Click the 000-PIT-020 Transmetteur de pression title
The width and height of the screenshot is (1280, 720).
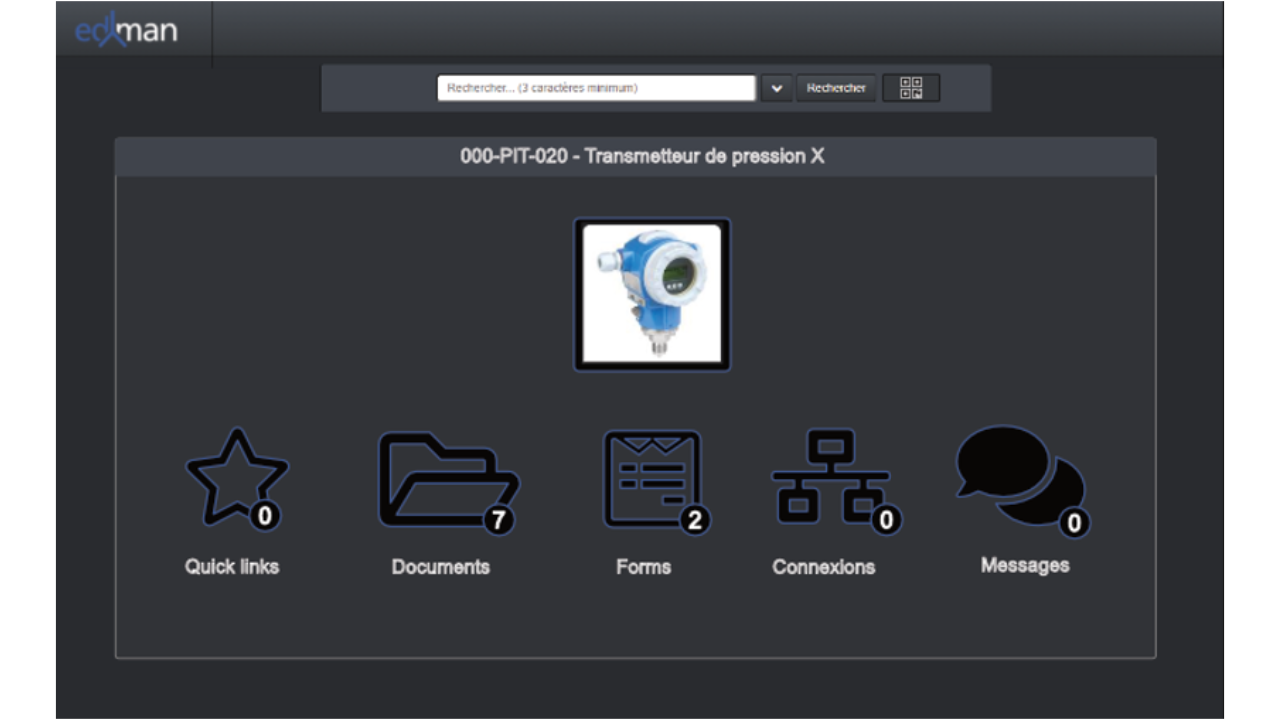642,157
